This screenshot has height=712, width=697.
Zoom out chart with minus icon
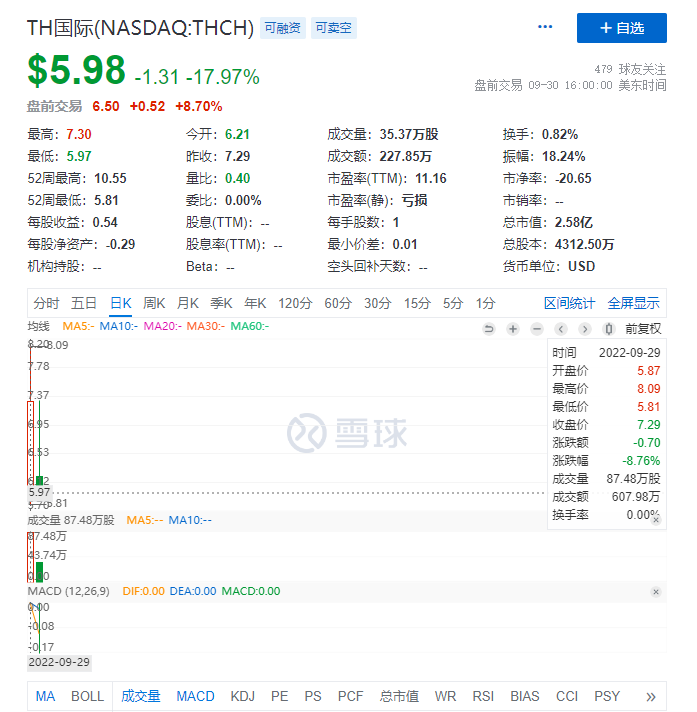537,329
